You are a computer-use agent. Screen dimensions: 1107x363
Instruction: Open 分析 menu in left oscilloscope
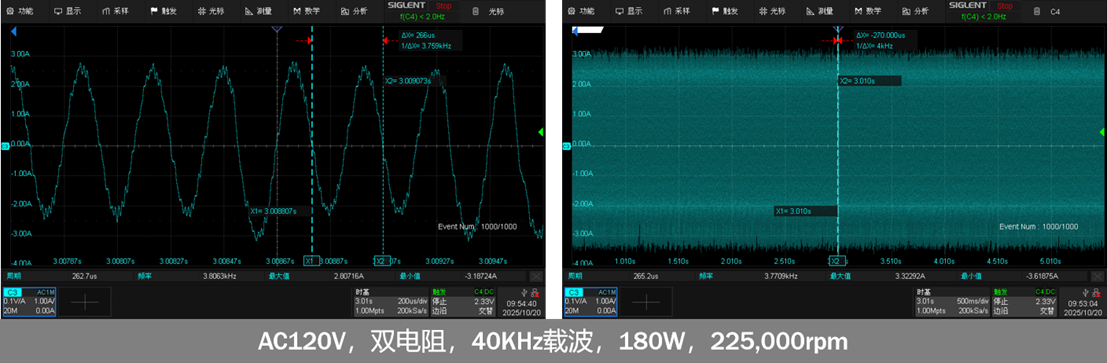point(354,11)
